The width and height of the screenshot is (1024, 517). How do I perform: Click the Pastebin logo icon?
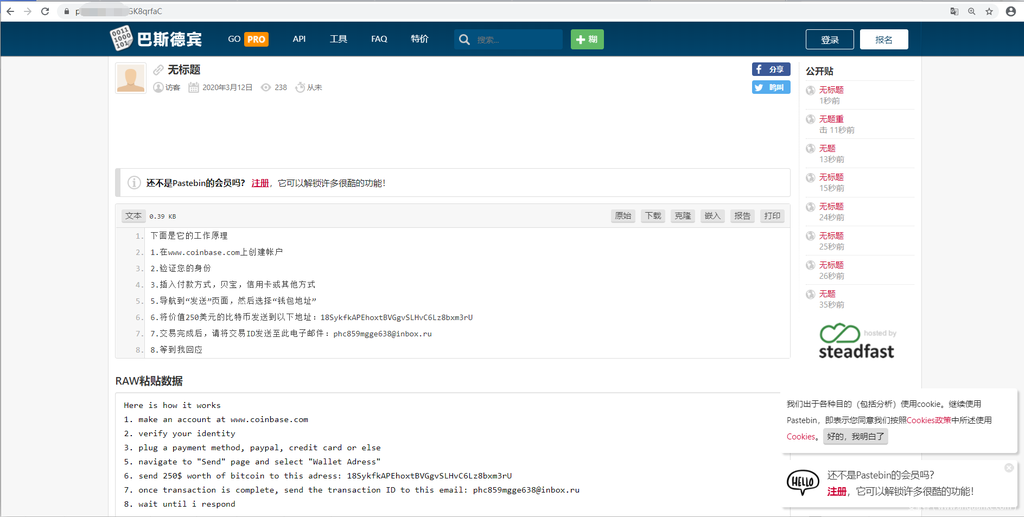(x=121, y=39)
